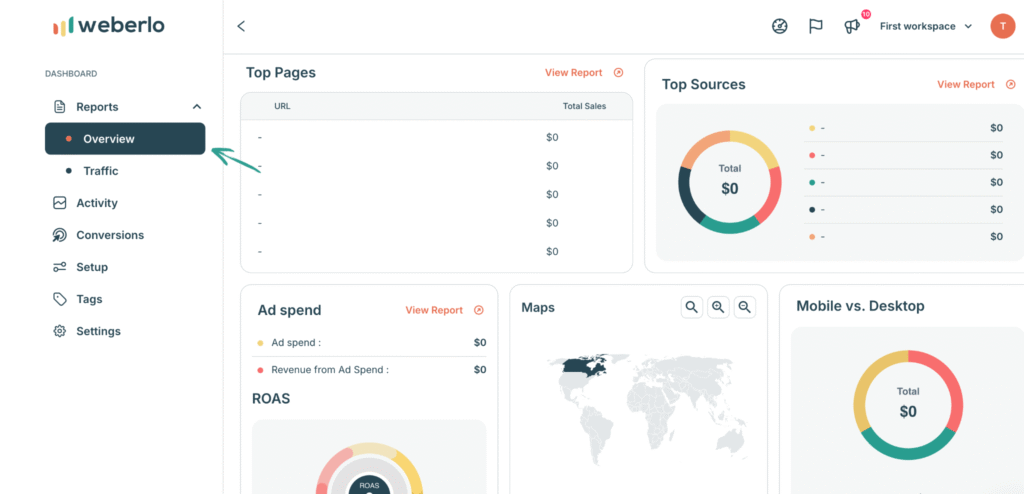Select the Traffic menu item
The width and height of the screenshot is (1024, 494).
tap(101, 171)
